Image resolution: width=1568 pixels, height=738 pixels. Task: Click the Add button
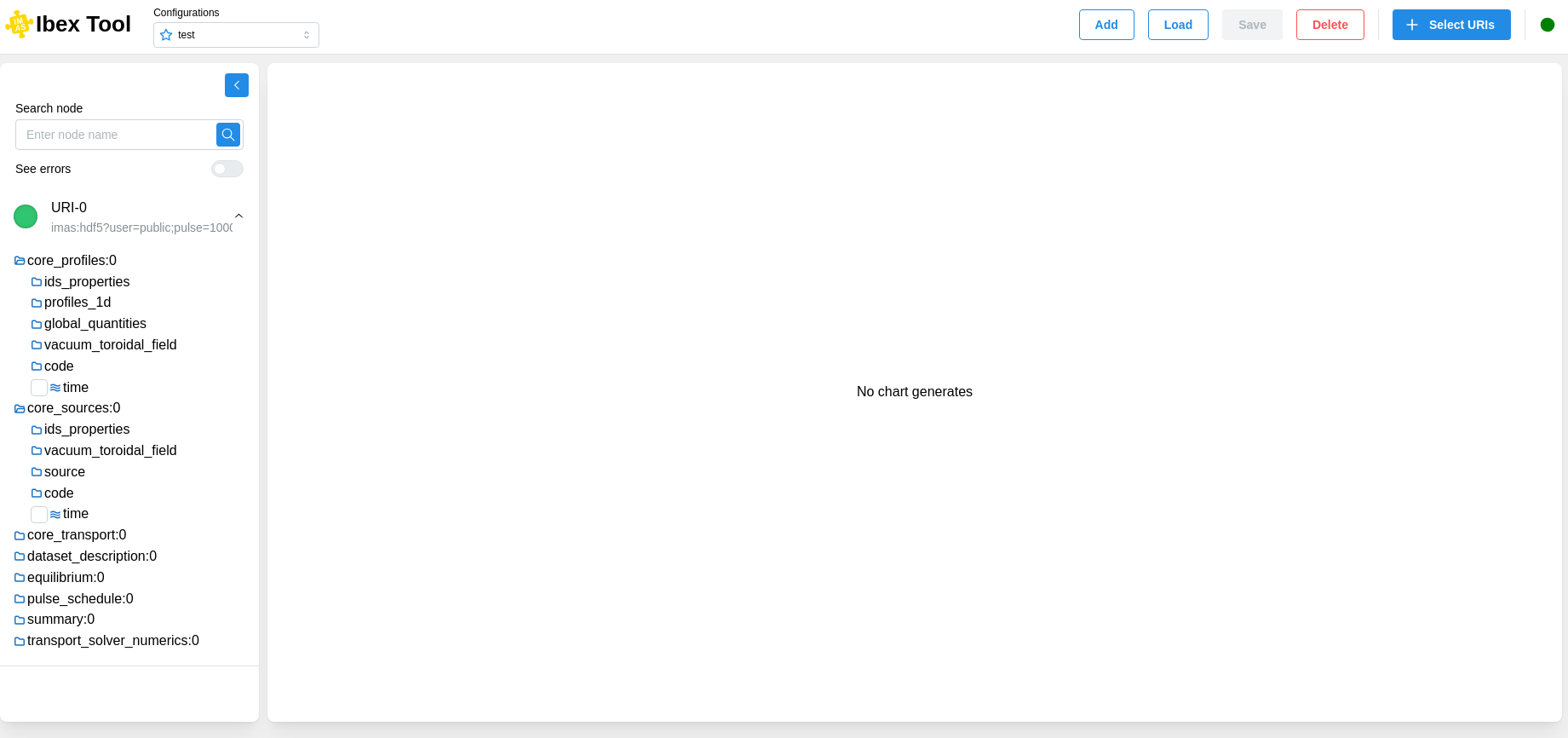pyautogui.click(x=1106, y=25)
